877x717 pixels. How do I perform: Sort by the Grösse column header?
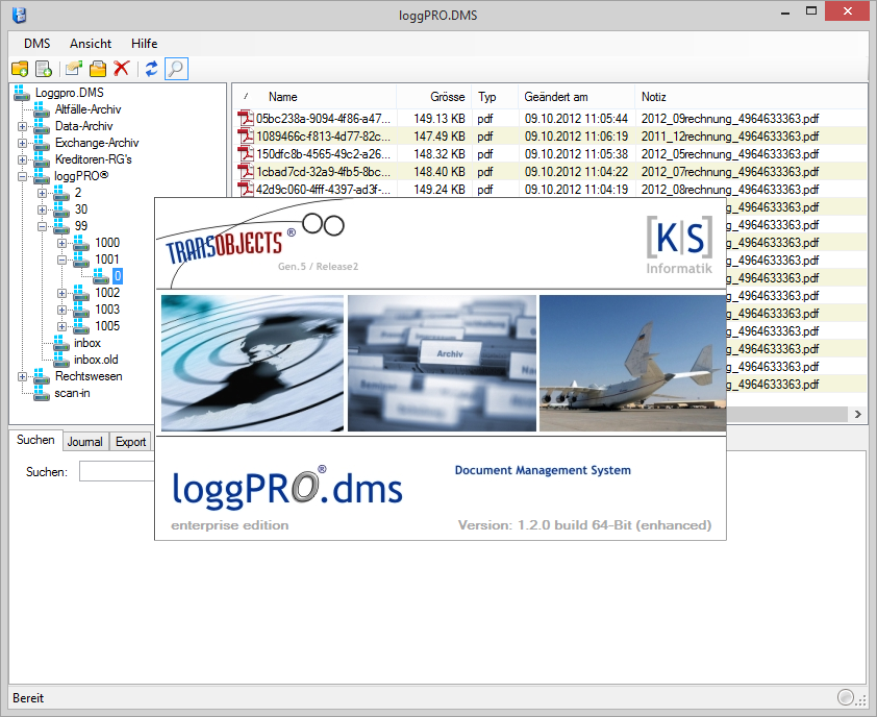434,97
